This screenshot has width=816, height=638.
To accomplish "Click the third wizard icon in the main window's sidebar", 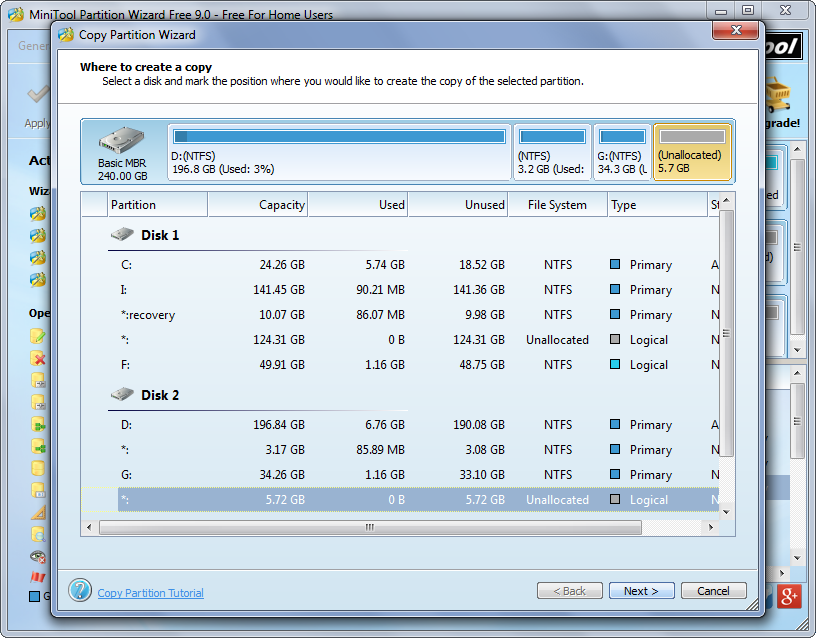I will tap(37, 257).
